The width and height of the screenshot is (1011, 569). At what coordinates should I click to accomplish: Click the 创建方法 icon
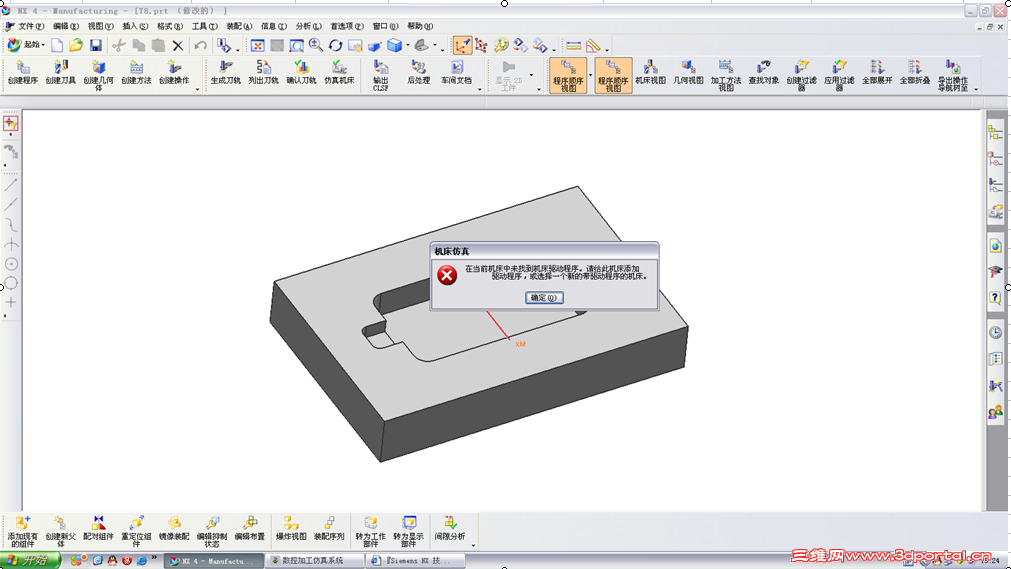(136, 72)
